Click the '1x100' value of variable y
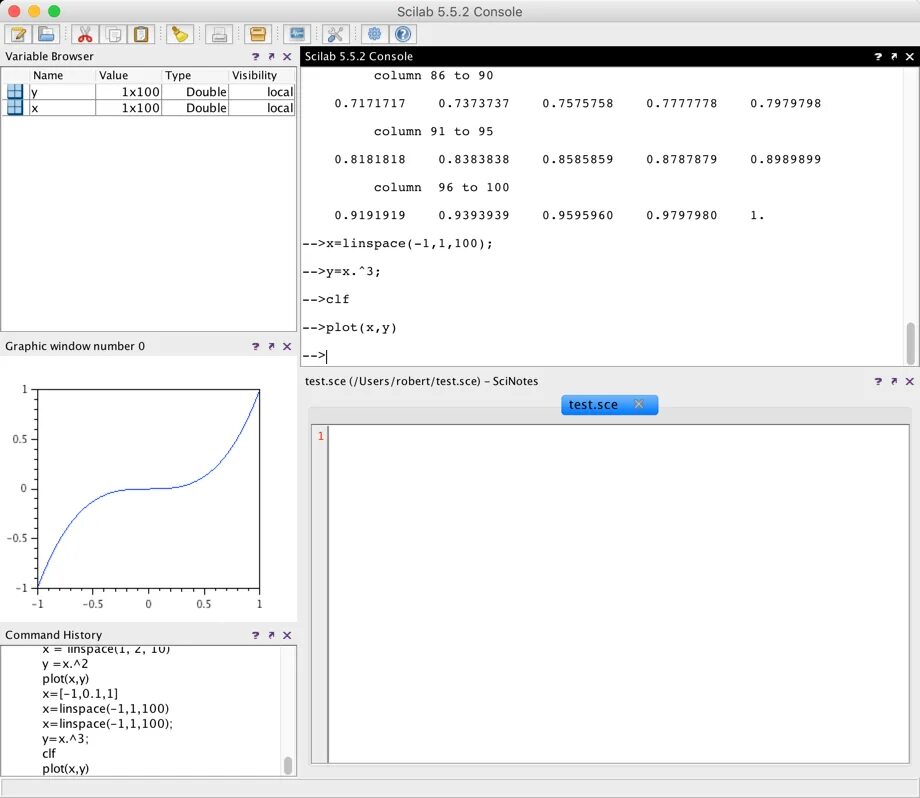920x798 pixels. coord(140,92)
